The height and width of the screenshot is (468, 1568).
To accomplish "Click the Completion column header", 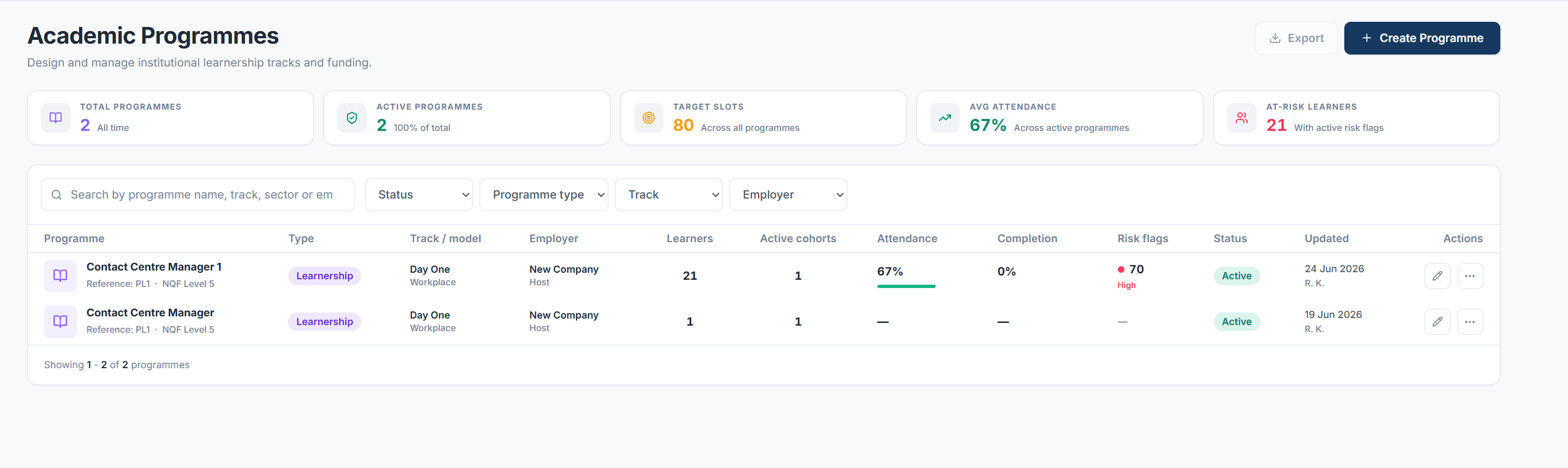I will coord(1027,238).
